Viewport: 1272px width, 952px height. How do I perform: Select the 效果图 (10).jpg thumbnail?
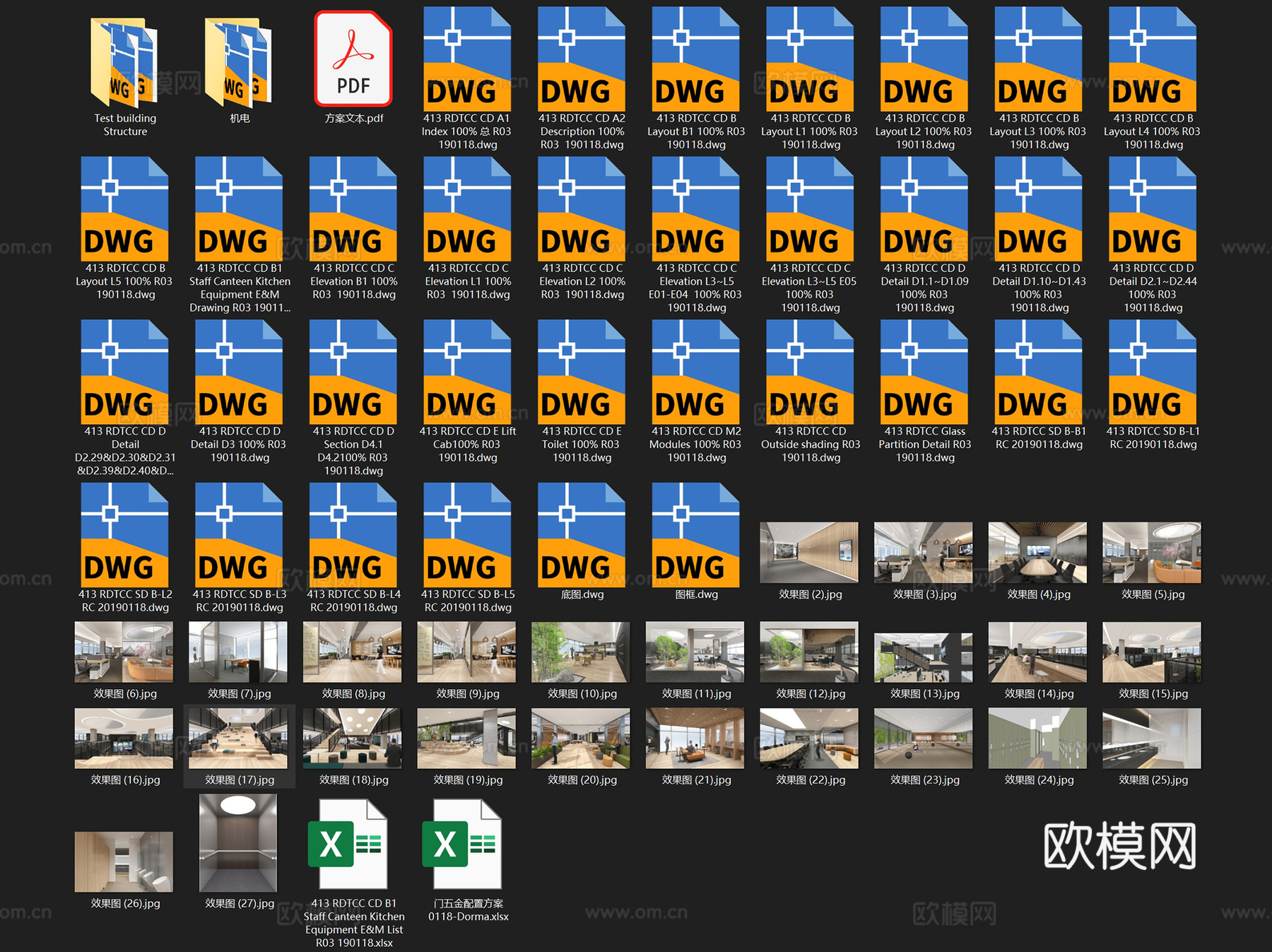pos(581,652)
